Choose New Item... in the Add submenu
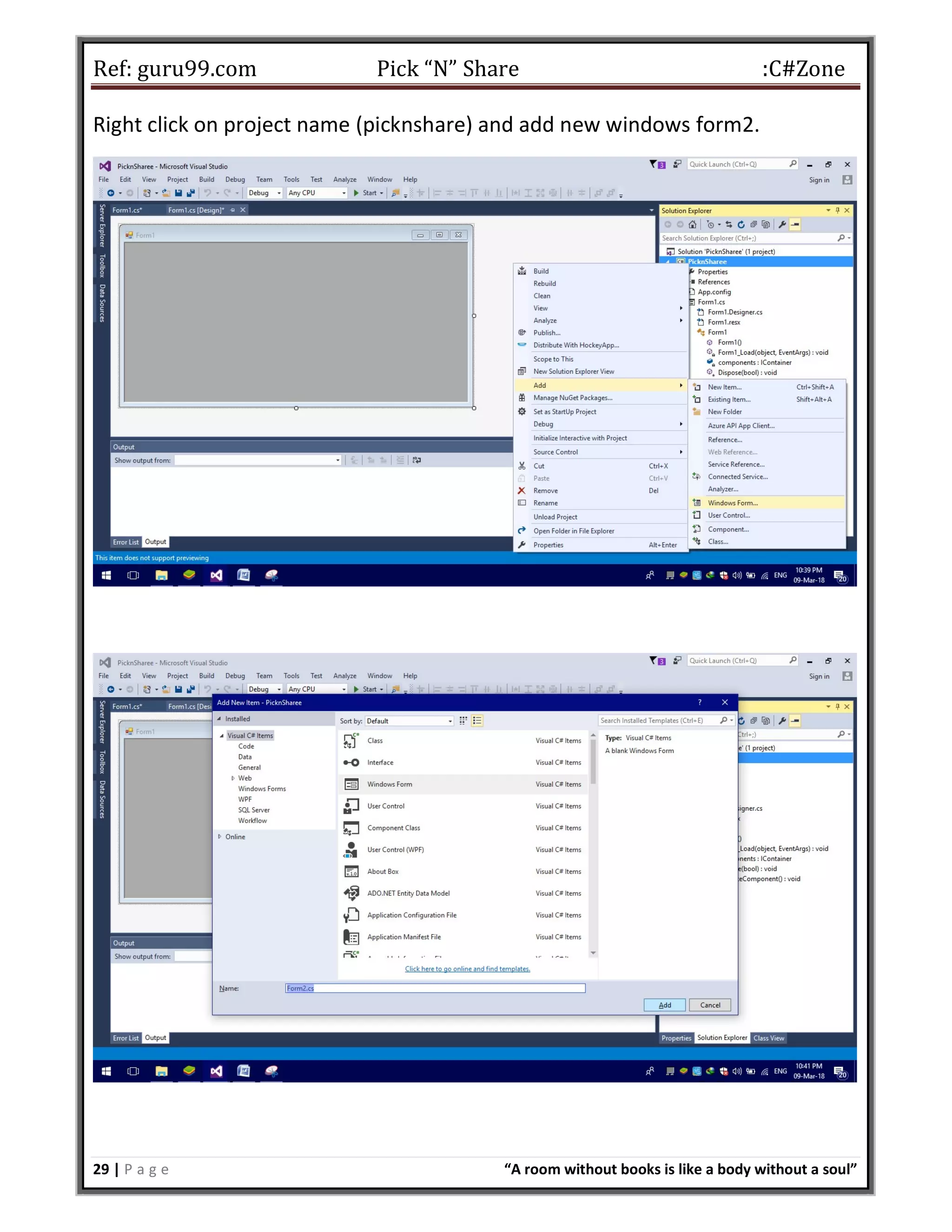The width and height of the screenshot is (952, 1232). pyautogui.click(x=767, y=387)
